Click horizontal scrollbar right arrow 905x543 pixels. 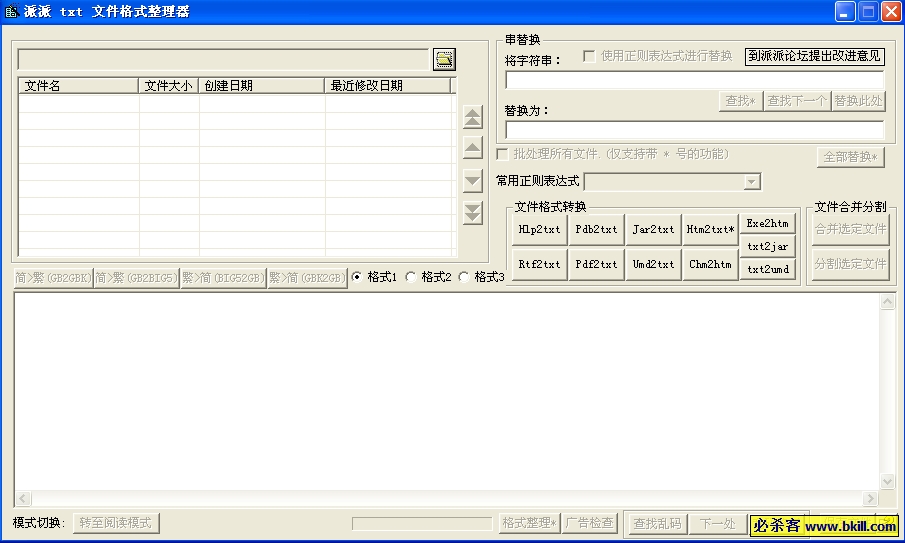click(x=870, y=498)
